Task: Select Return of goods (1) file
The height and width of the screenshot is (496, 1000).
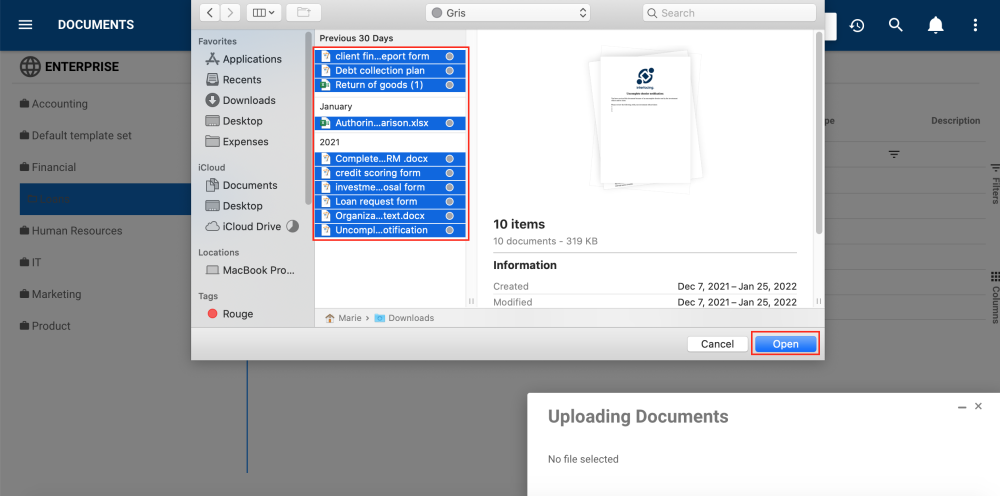Action: tap(390, 85)
